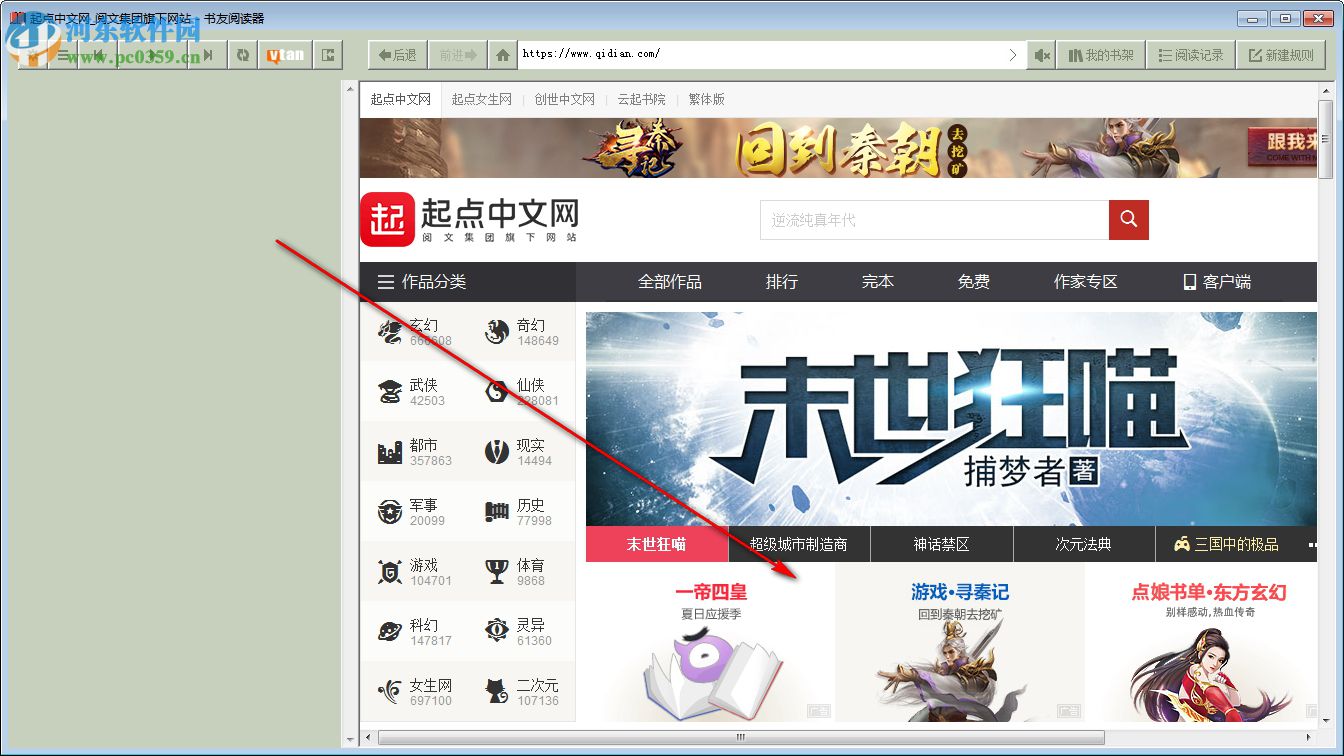Viewport: 1344px width, 756px height.
Task: Open the 排行 rankings menu item
Action: (781, 282)
